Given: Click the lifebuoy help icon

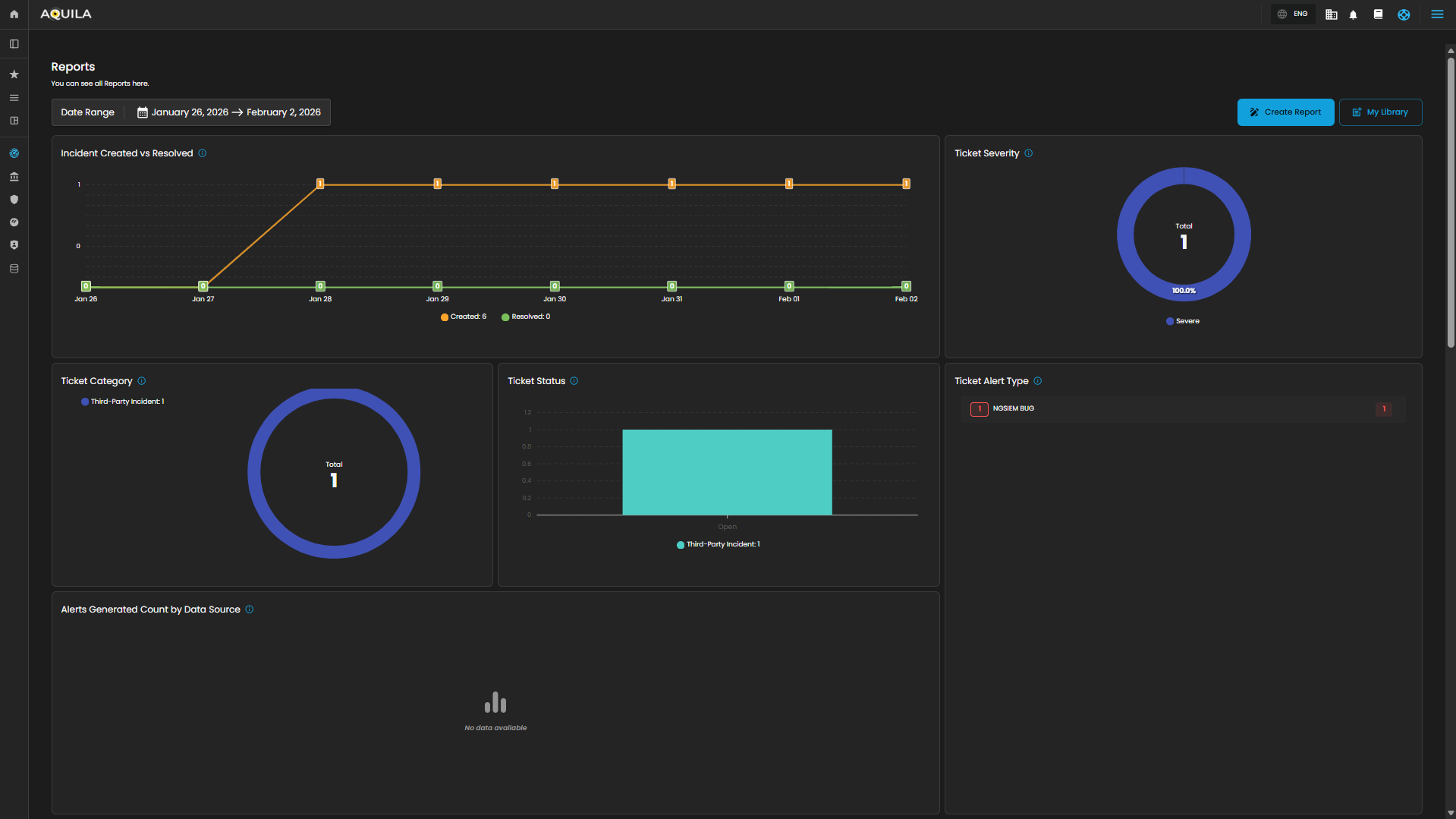Looking at the screenshot, I should coord(1404,14).
